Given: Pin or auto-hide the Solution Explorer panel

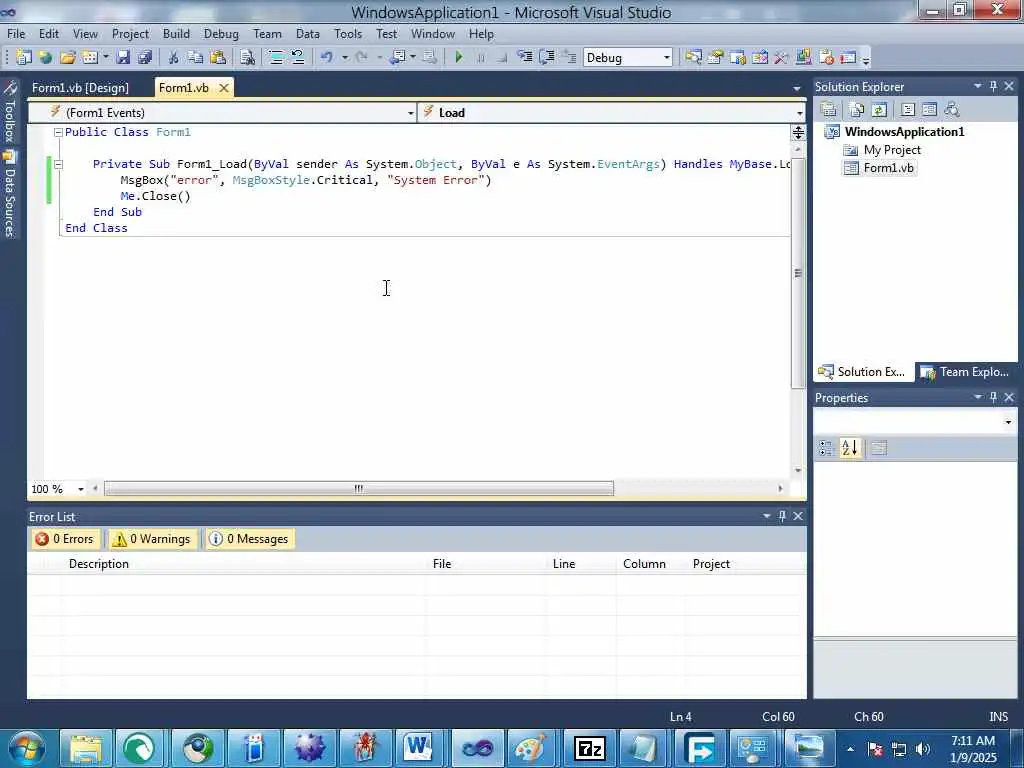Looking at the screenshot, I should pyautogui.click(x=993, y=86).
